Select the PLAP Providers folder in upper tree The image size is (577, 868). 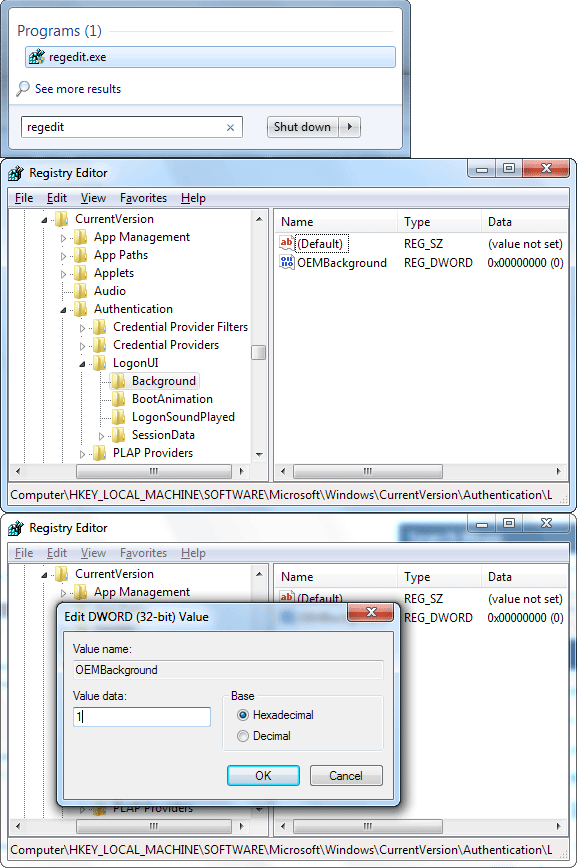click(x=153, y=453)
